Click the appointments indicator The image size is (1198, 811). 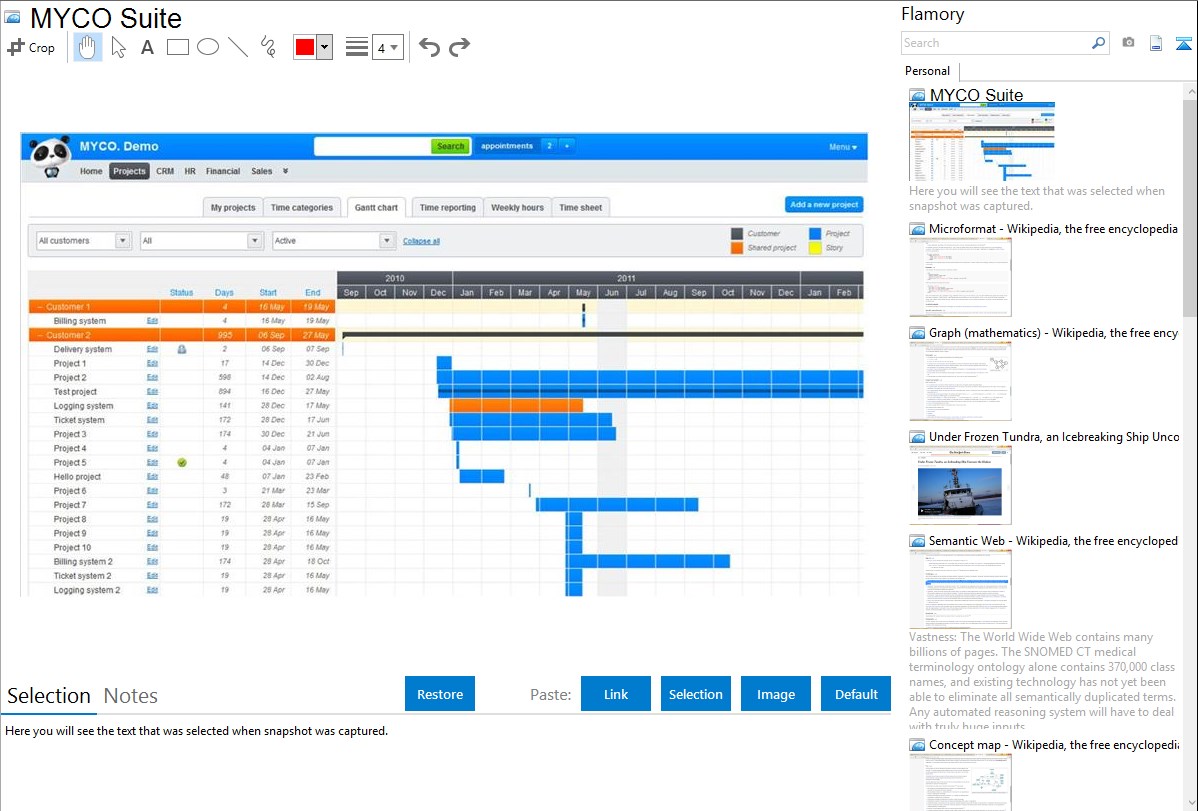click(x=507, y=146)
